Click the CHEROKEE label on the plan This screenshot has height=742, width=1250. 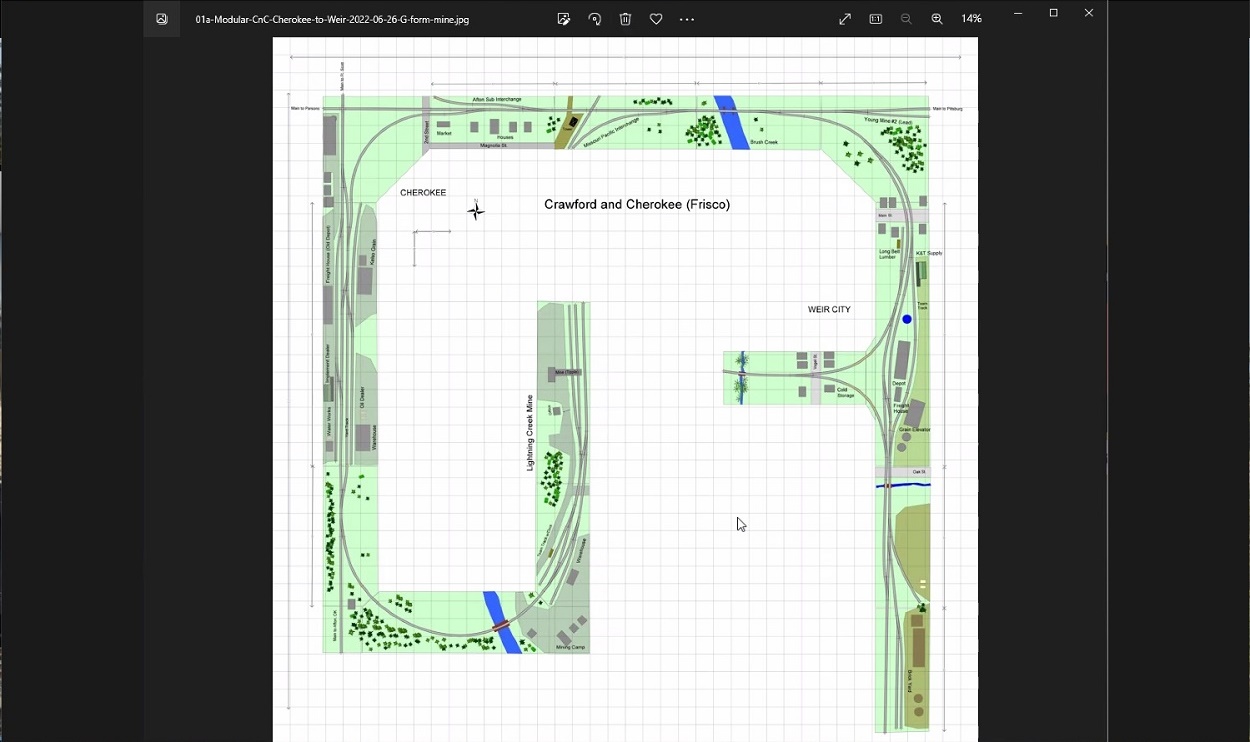click(423, 193)
